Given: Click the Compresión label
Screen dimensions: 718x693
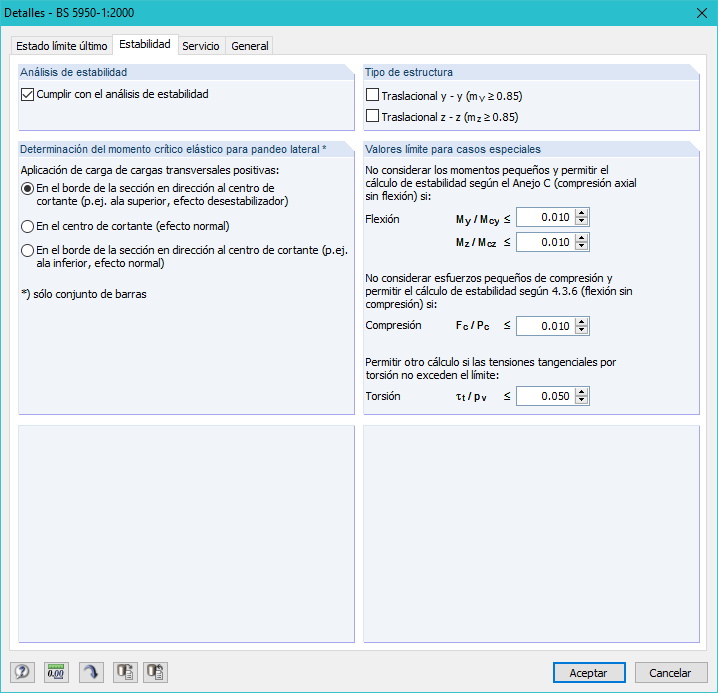Looking at the screenshot, I should [x=393, y=325].
